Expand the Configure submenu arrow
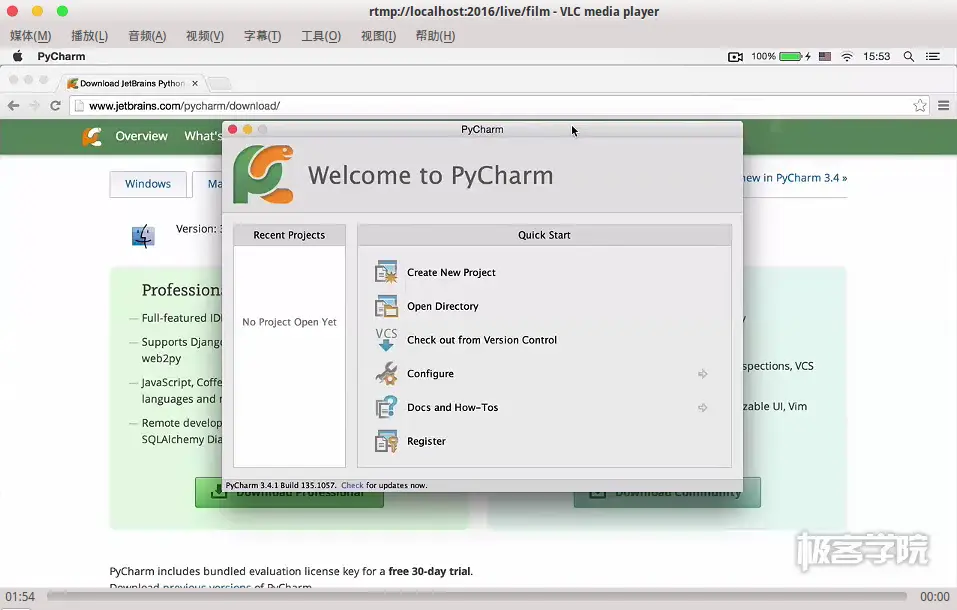 (x=702, y=374)
